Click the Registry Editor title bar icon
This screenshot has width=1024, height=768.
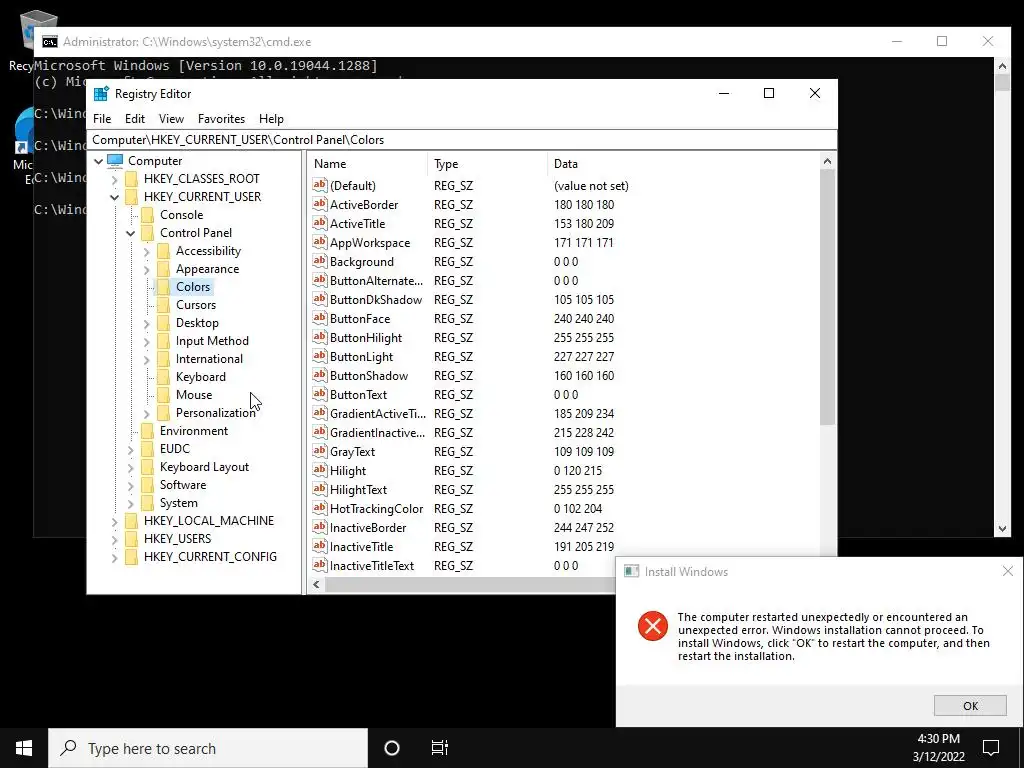(x=101, y=93)
